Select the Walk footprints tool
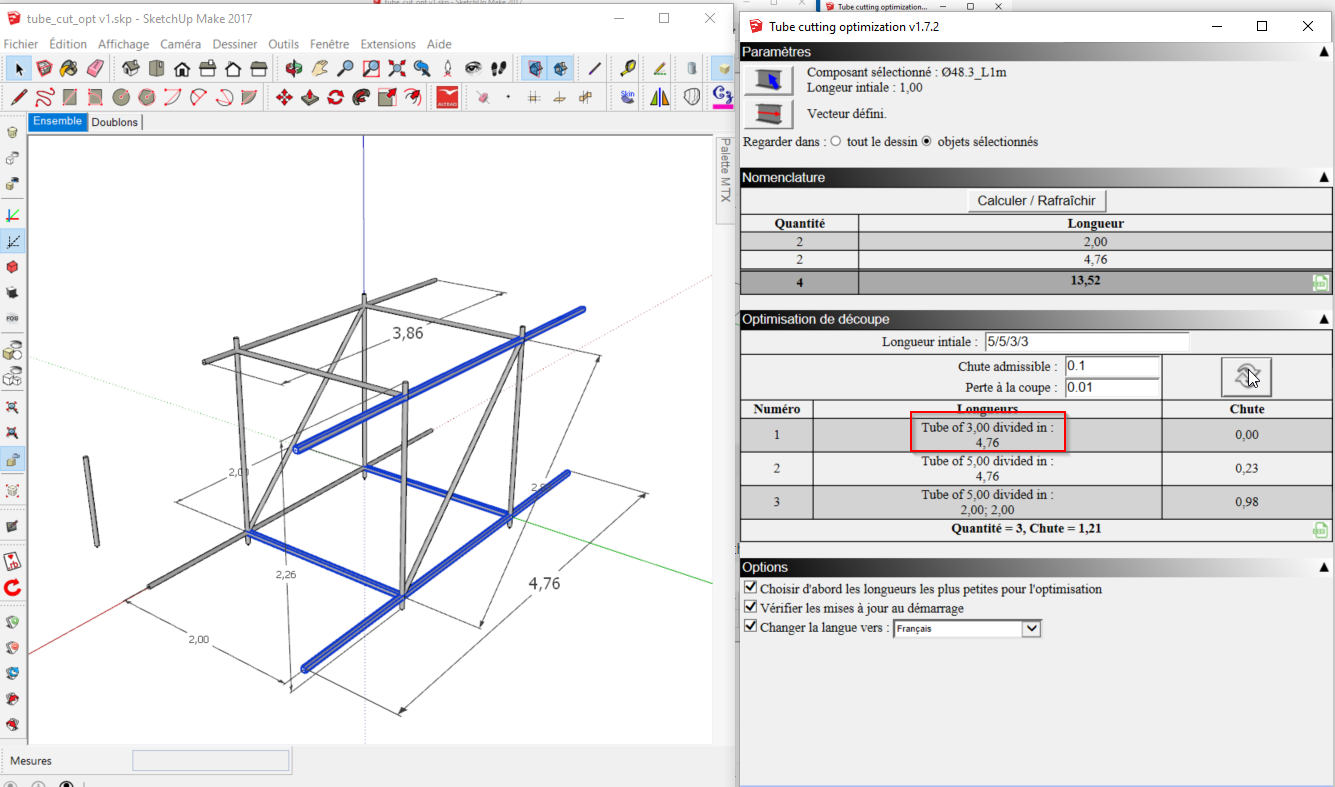The image size is (1335, 787). point(499,68)
